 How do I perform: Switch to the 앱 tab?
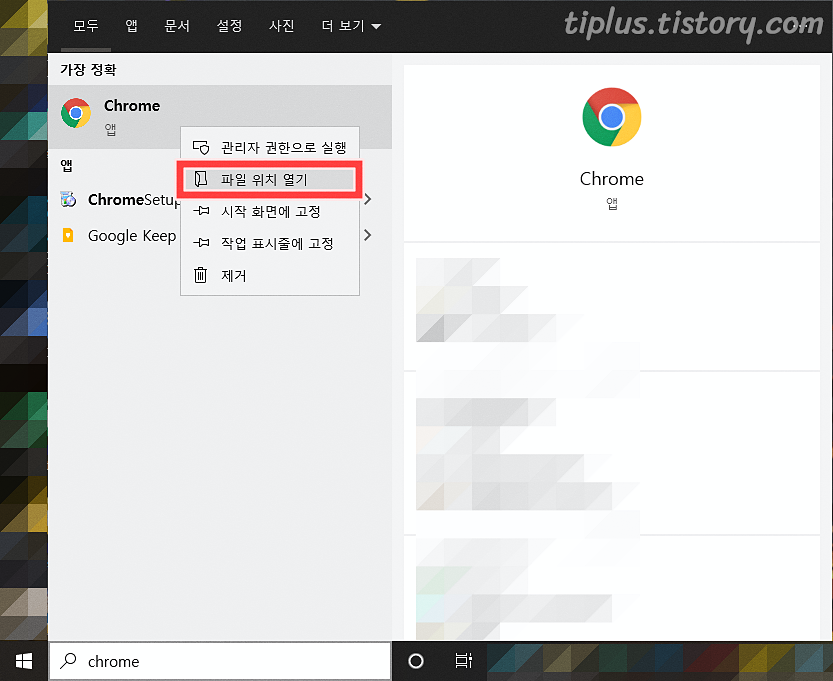coord(131,25)
